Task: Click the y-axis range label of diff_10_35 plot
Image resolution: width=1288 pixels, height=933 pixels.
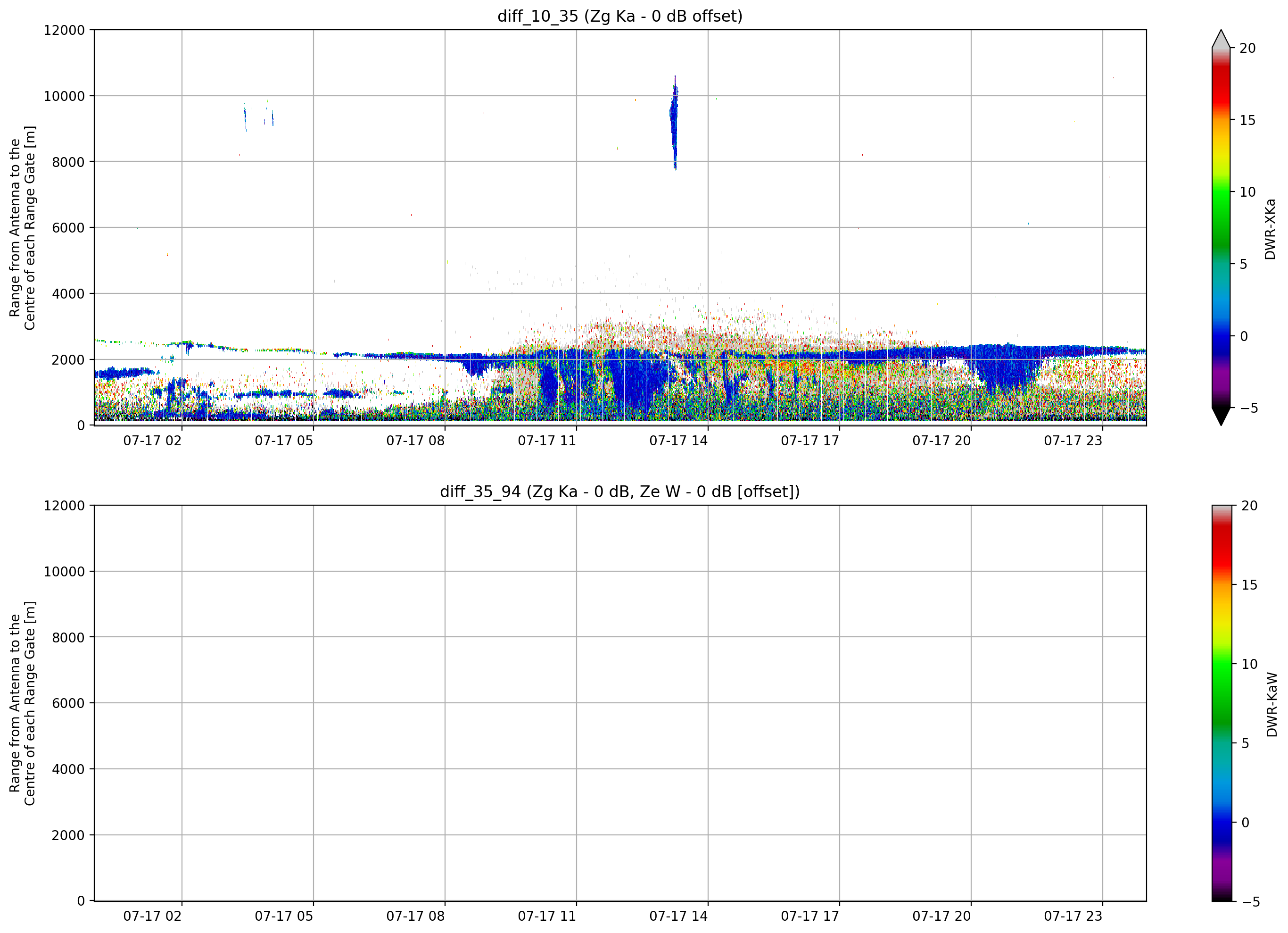Action: pyautogui.click(x=23, y=228)
